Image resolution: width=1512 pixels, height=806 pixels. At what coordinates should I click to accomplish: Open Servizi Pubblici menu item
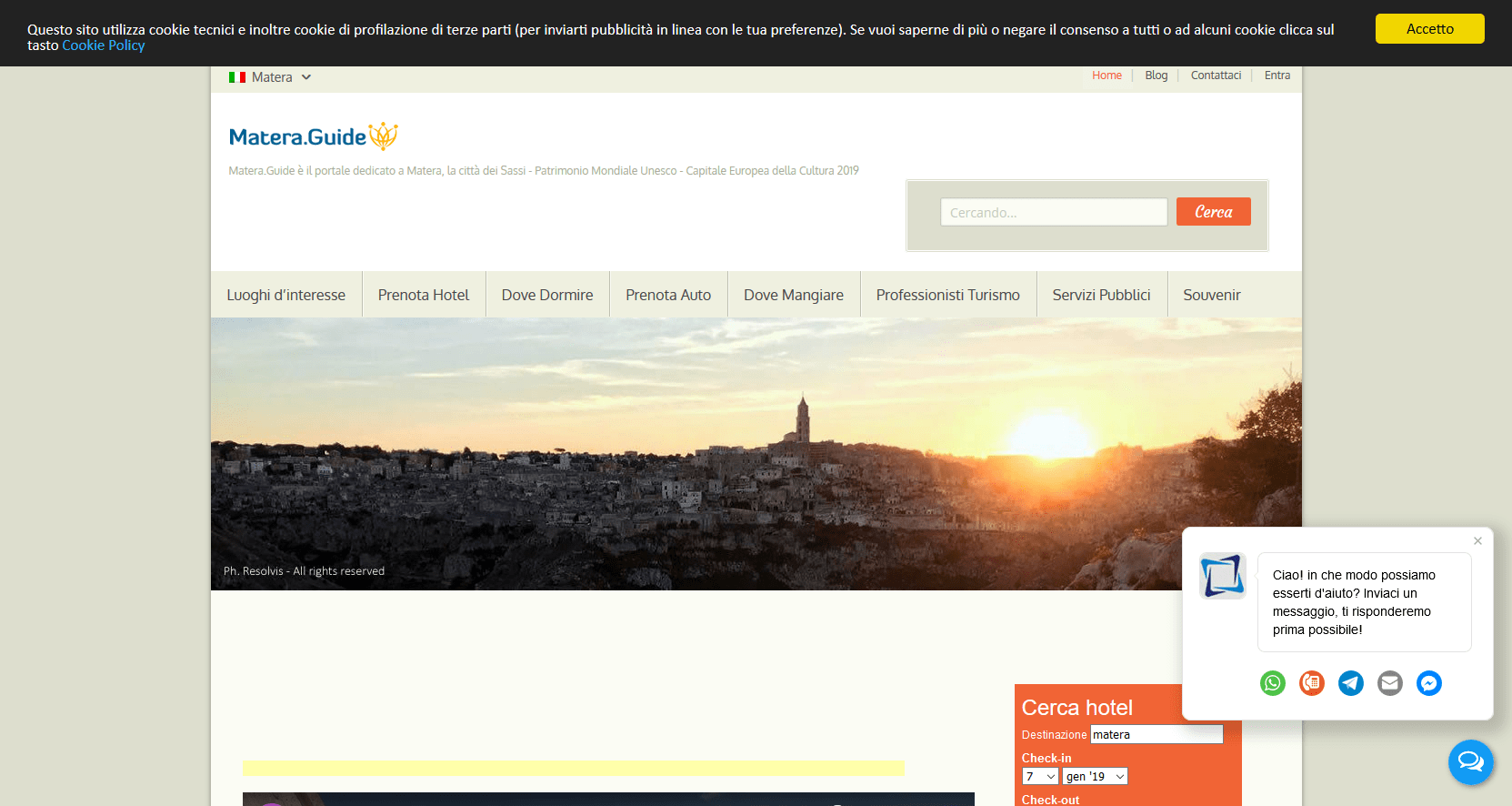[x=1102, y=295]
